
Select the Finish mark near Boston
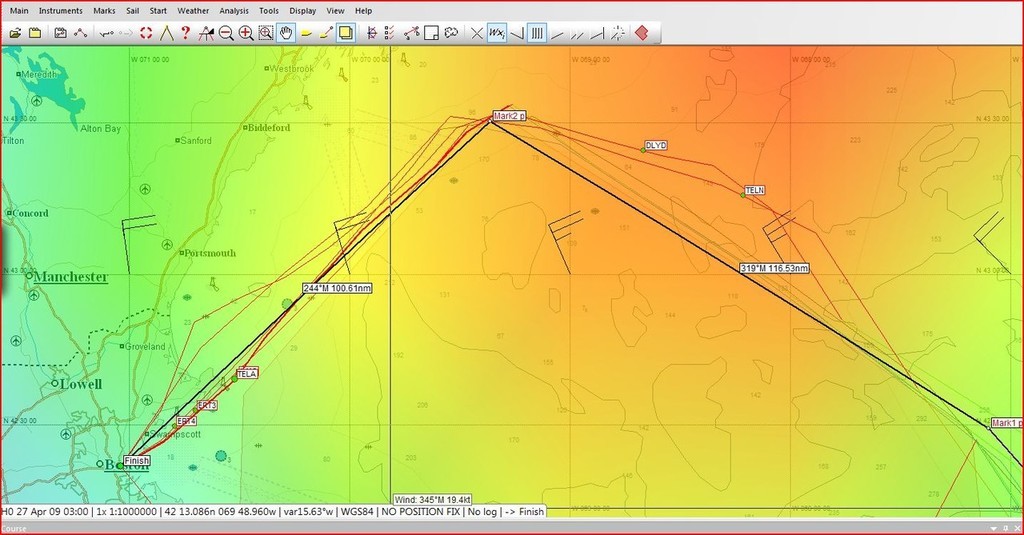tap(136, 461)
